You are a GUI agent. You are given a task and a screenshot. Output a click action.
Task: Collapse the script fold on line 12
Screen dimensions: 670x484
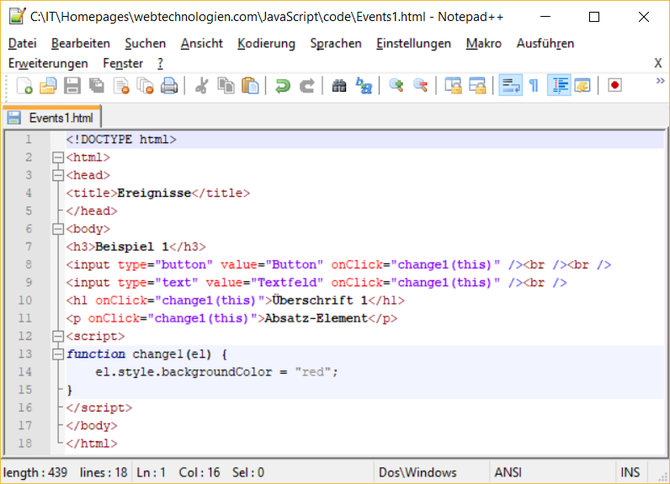(x=58, y=337)
